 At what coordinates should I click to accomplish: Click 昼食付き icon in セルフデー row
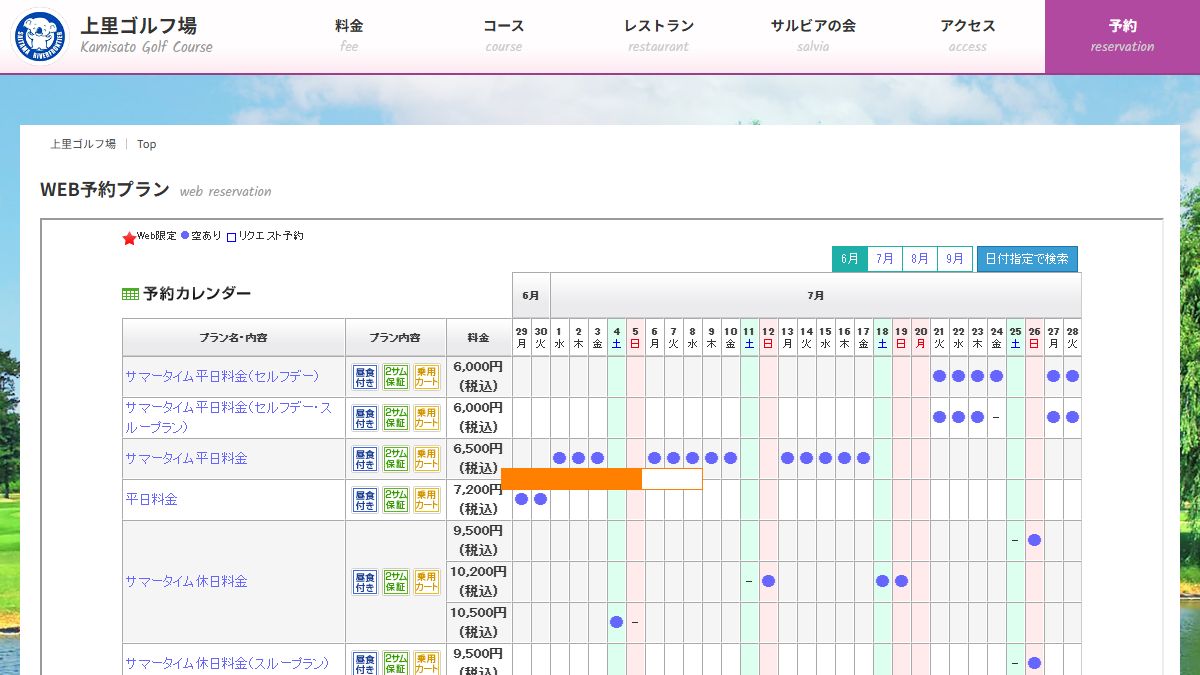[x=365, y=377]
